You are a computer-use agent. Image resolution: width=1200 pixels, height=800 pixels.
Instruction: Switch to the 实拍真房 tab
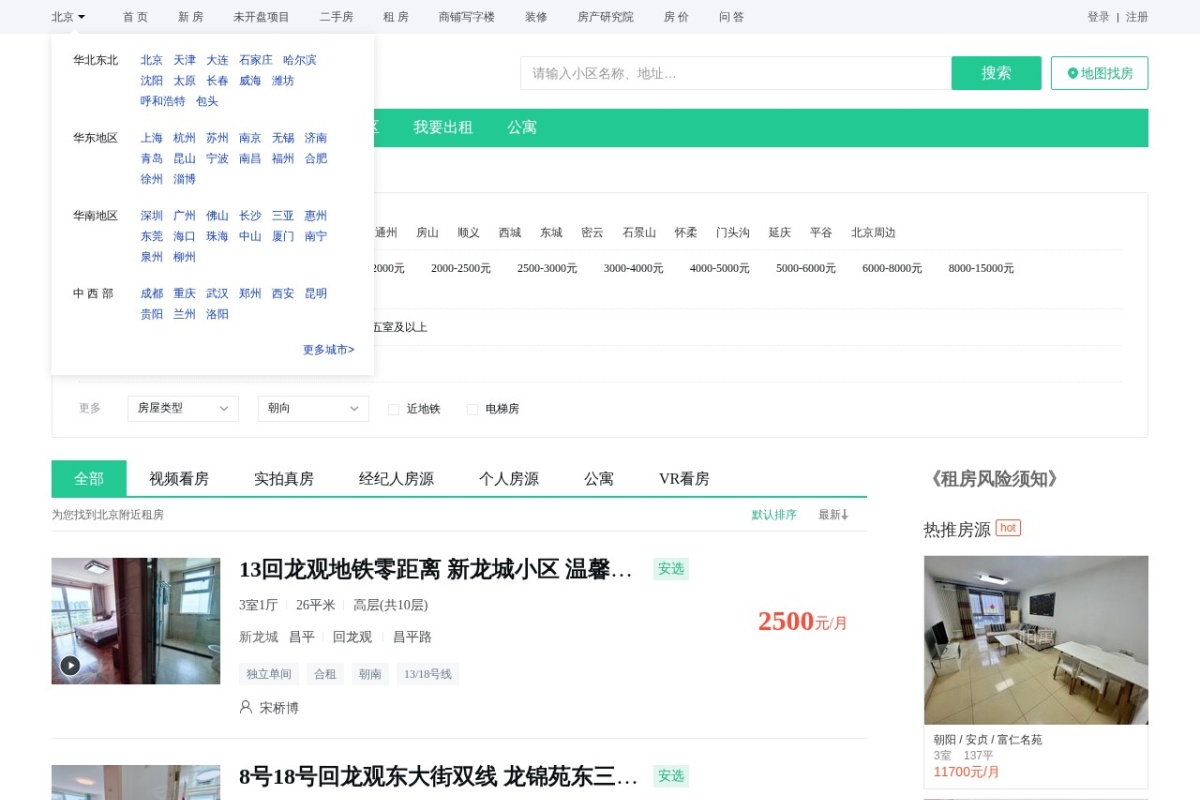click(x=284, y=478)
